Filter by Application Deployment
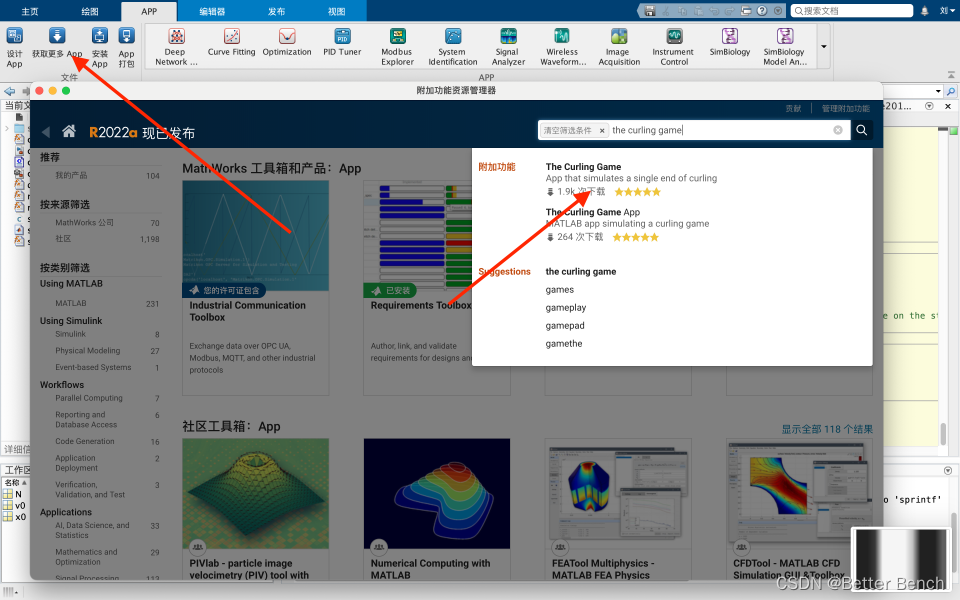Screen dimensions: 960x600 tap(76, 463)
